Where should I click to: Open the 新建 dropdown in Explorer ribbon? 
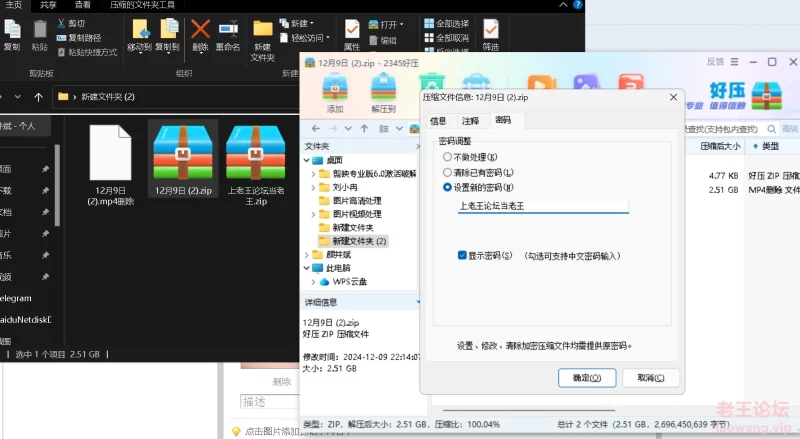(296, 23)
